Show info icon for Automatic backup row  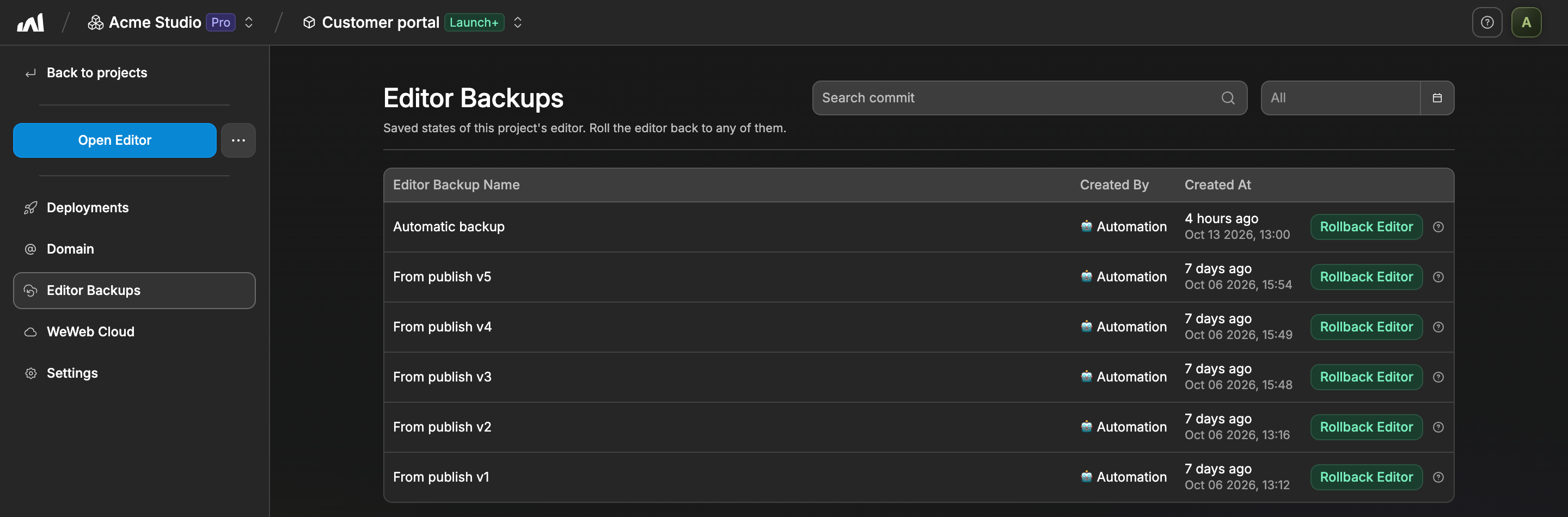pos(1438,227)
